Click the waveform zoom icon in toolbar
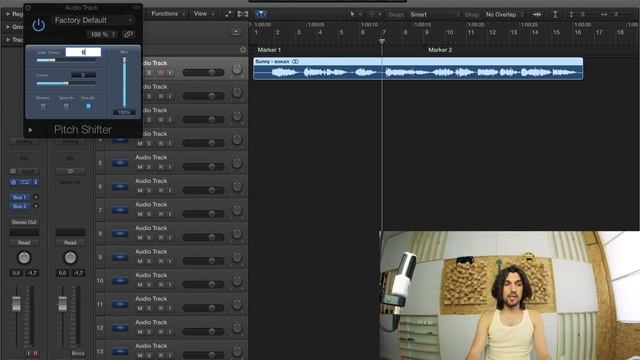 pyautogui.click(x=537, y=14)
